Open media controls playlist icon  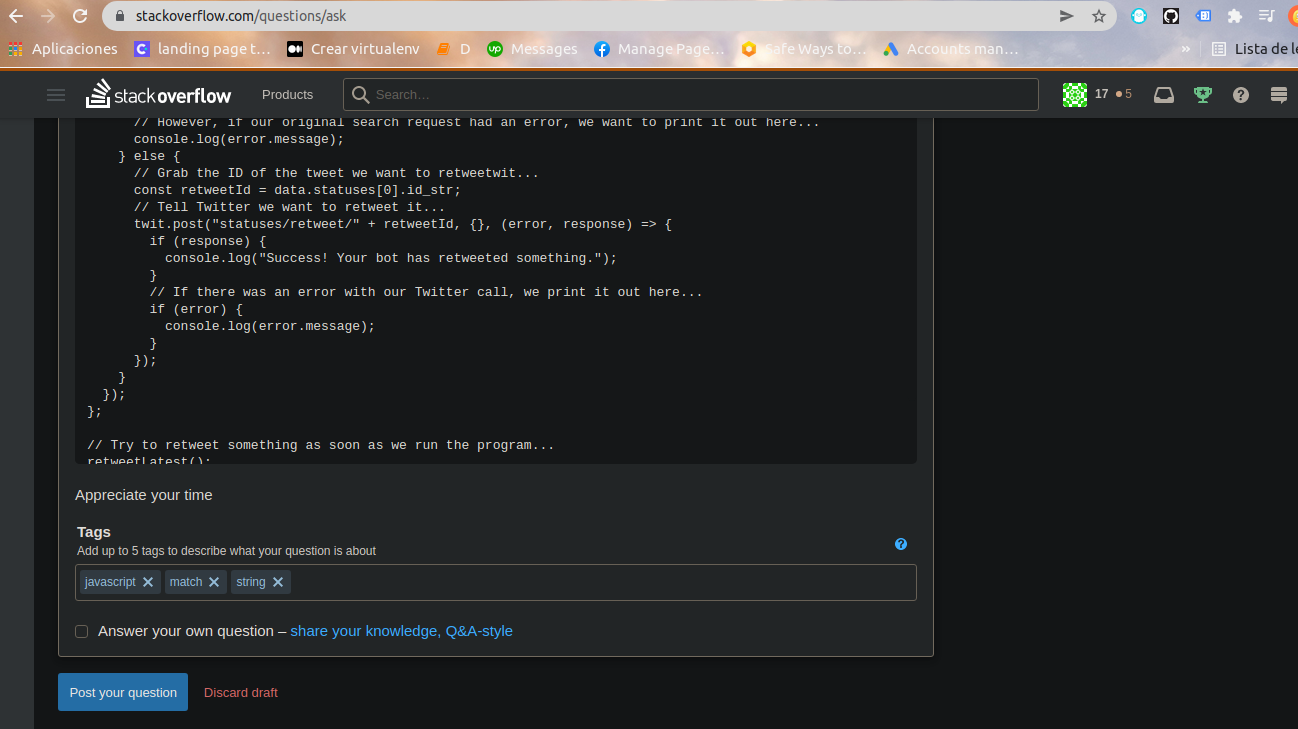click(x=1266, y=16)
